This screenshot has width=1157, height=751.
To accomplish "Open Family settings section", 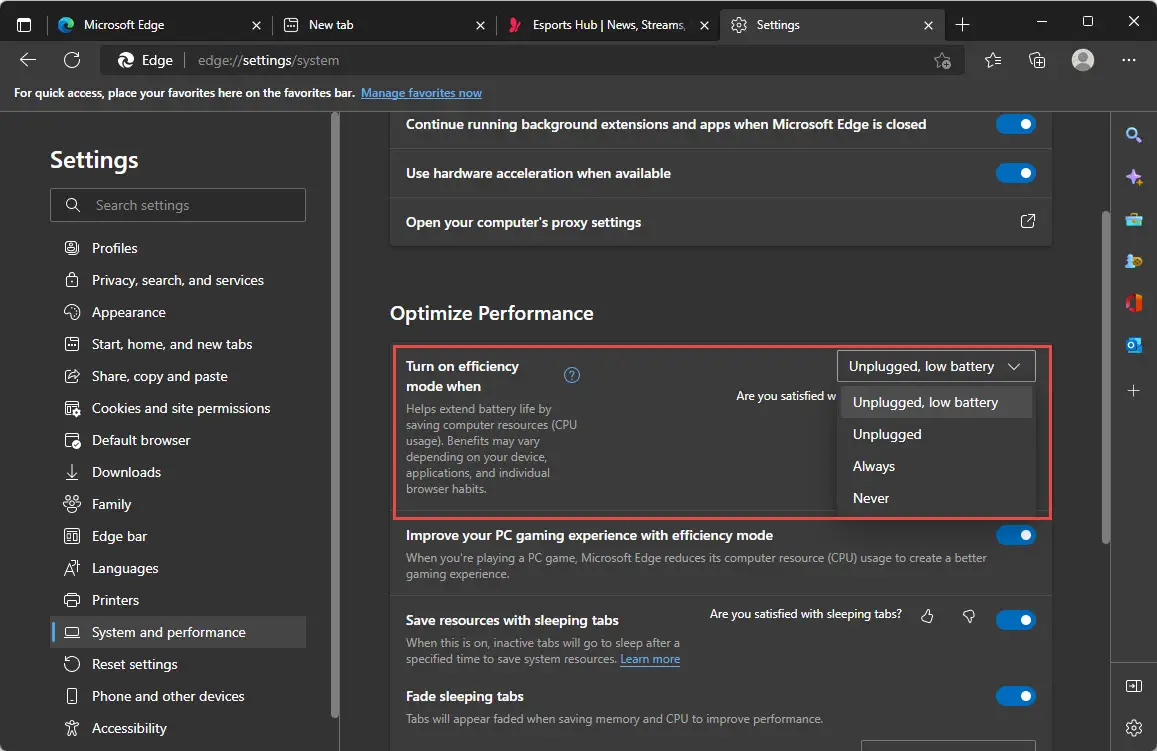I will (178, 505).
